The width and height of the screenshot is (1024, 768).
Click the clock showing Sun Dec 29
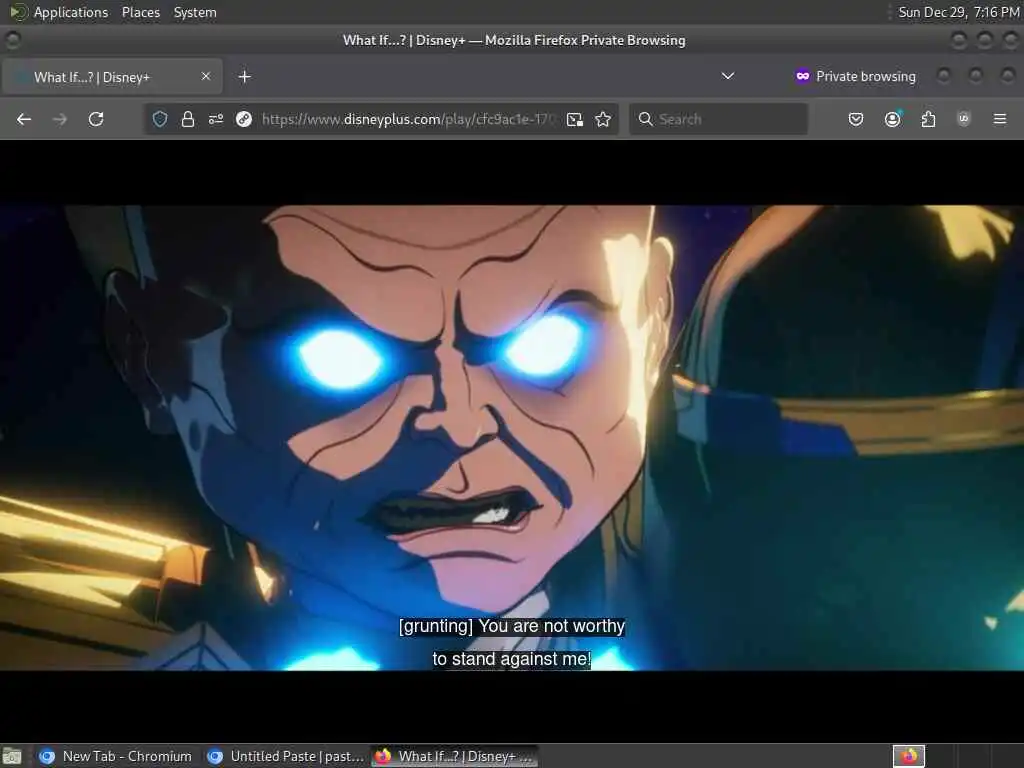(x=957, y=12)
